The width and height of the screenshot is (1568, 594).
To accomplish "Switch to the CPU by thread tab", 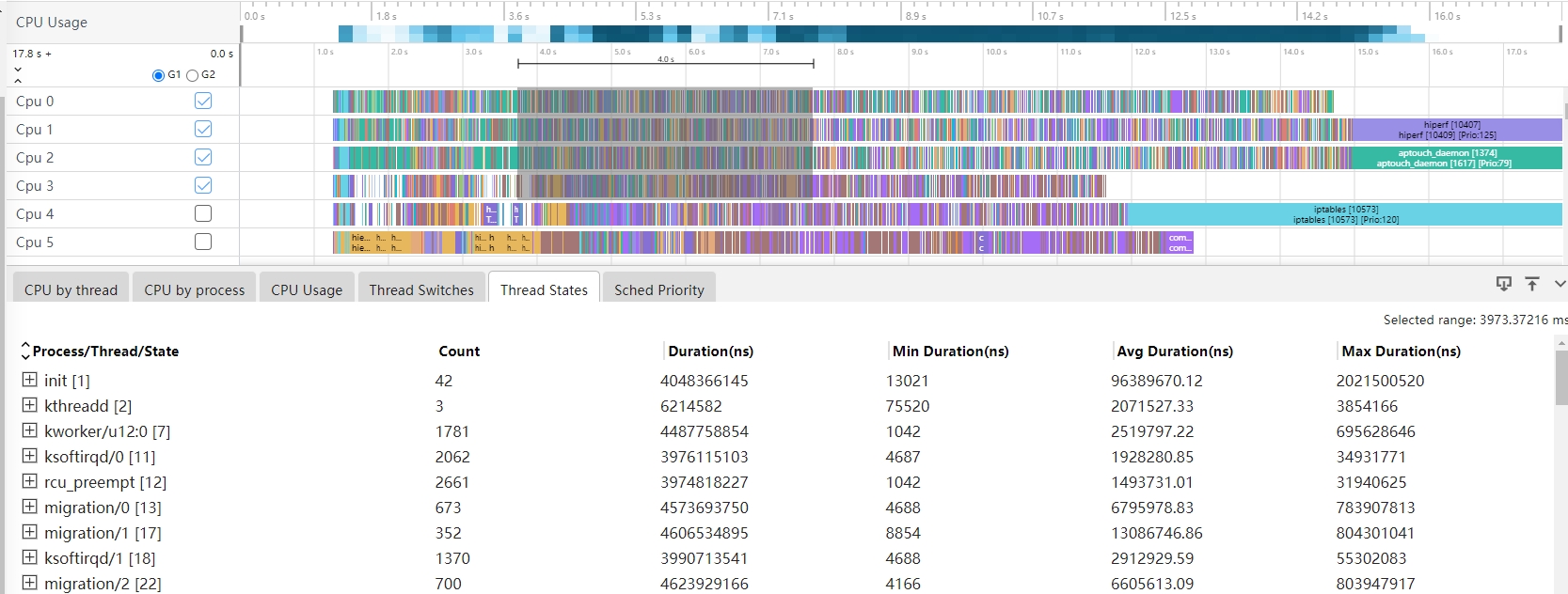I will [x=71, y=289].
